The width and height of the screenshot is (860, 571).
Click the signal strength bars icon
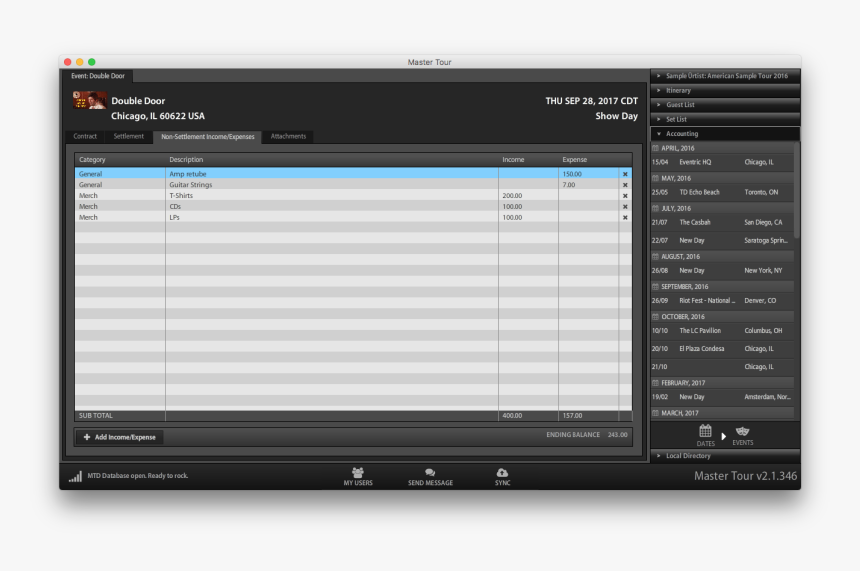point(75,476)
